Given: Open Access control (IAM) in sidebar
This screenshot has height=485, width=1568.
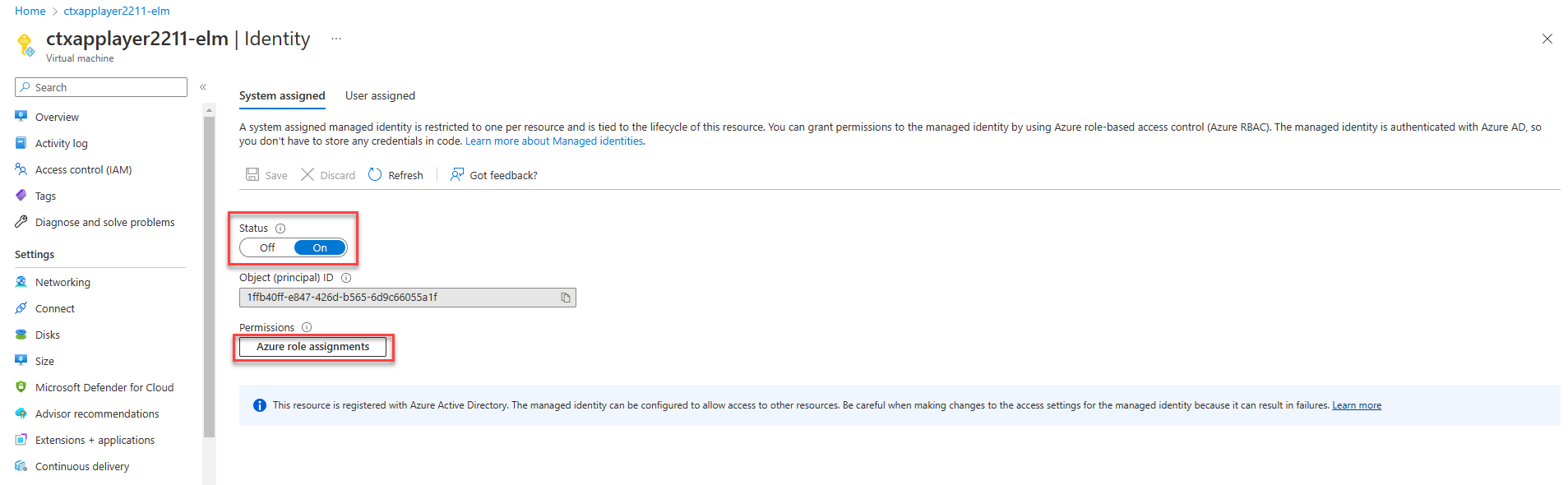Looking at the screenshot, I should click(x=83, y=170).
